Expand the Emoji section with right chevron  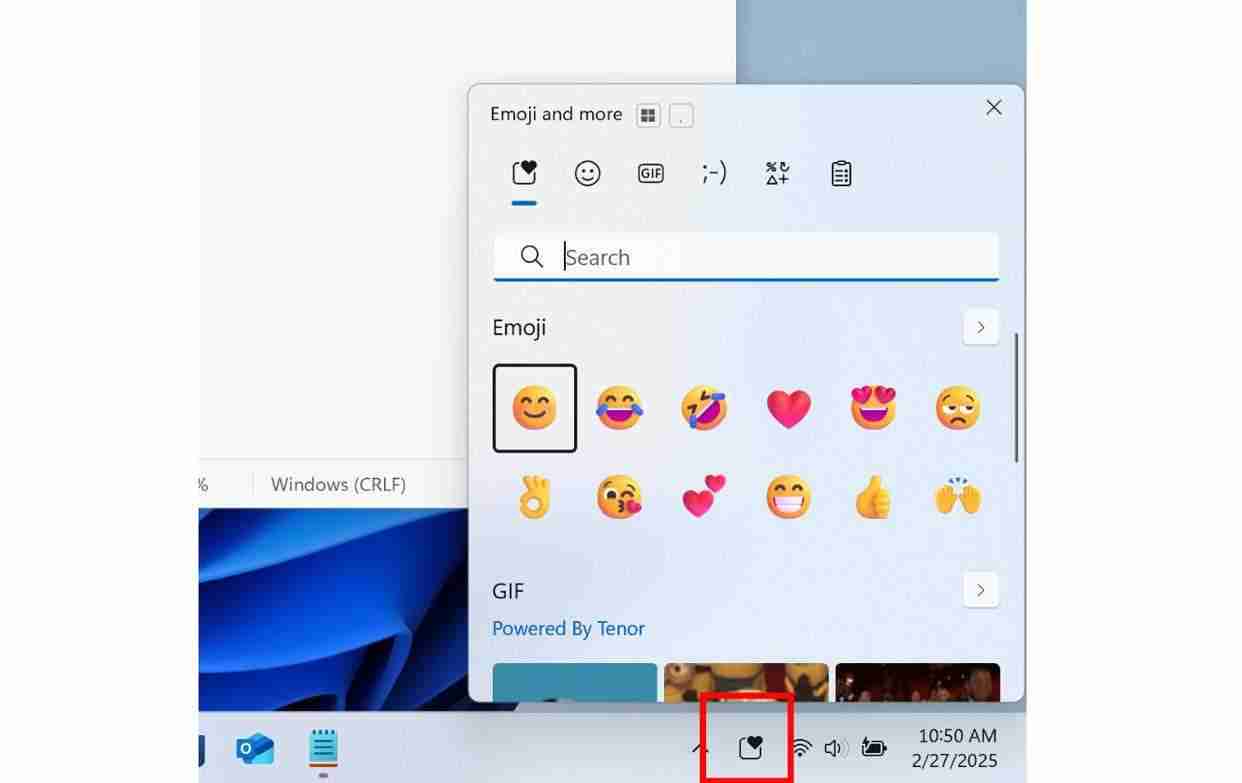click(981, 327)
